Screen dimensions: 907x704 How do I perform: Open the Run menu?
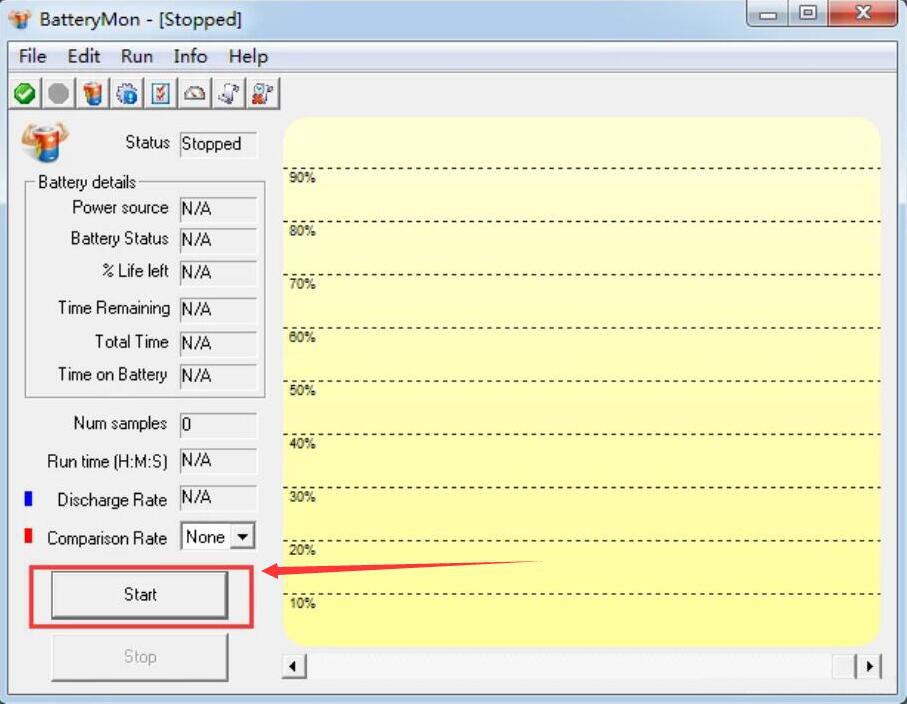[x=137, y=57]
